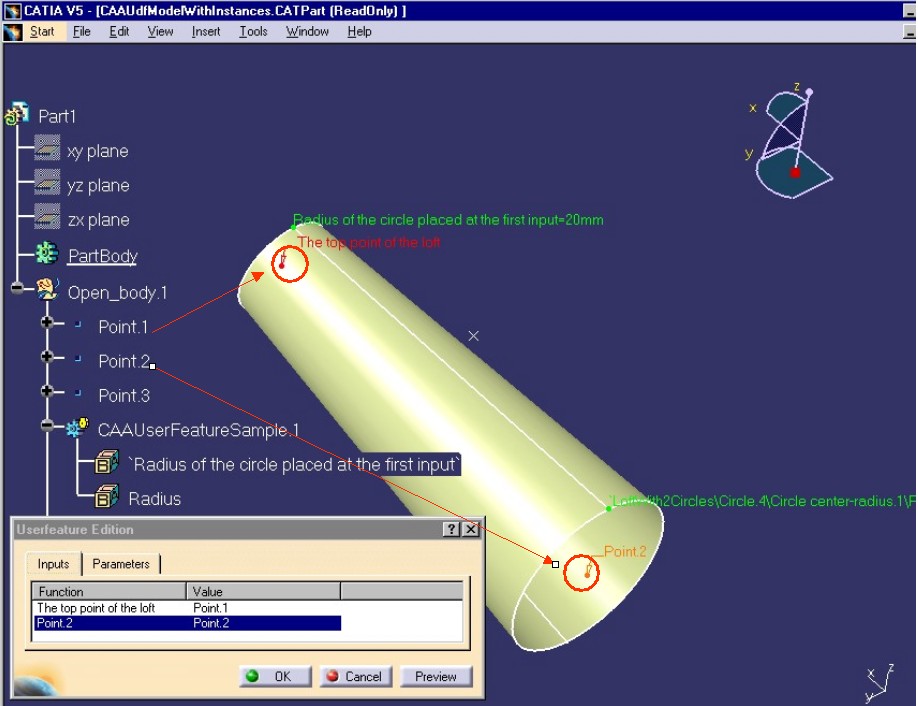918x706 pixels.
Task: Select the xy plane tree label
Action: coord(98,151)
